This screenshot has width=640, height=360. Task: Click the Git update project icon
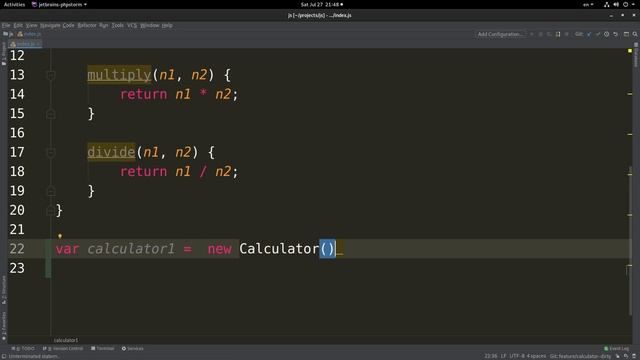(x=589, y=34)
